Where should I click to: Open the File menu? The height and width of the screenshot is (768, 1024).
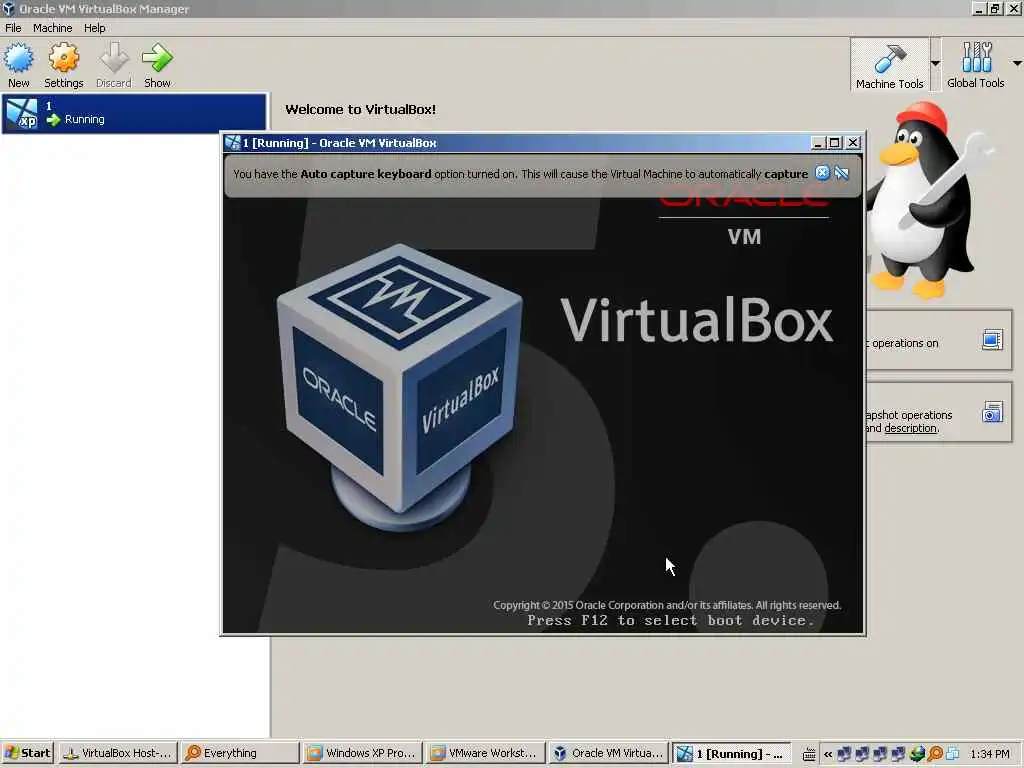(x=13, y=28)
